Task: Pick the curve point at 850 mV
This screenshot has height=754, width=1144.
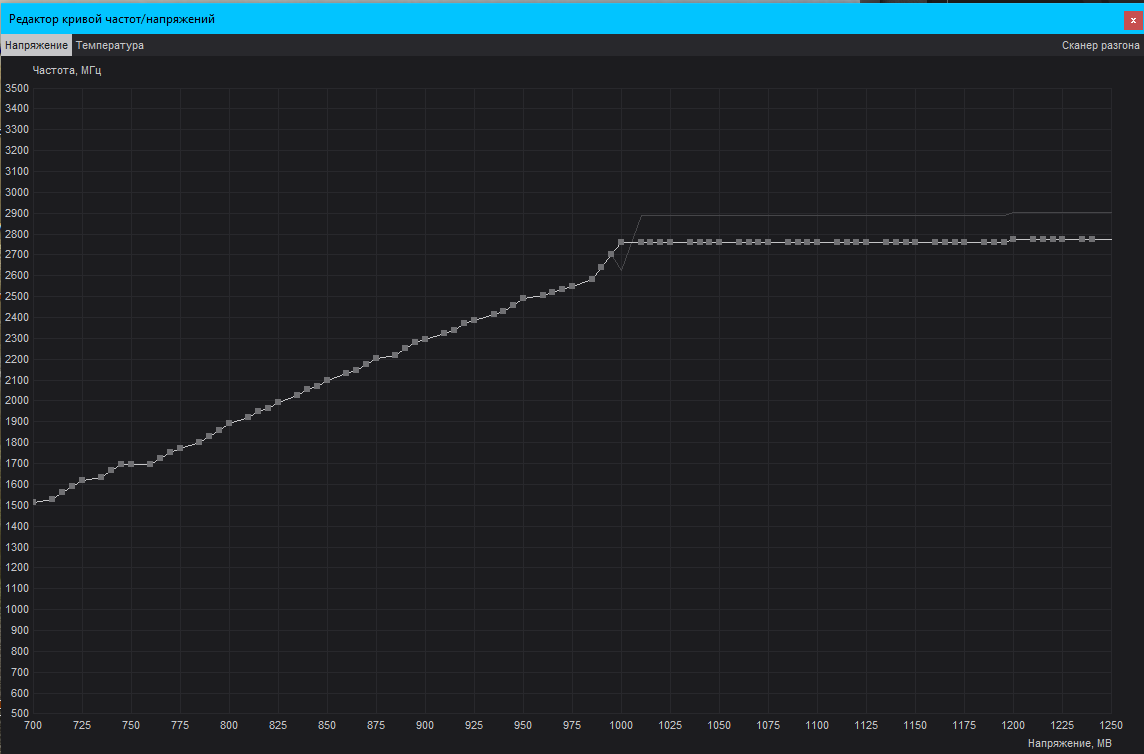Action: [327, 380]
